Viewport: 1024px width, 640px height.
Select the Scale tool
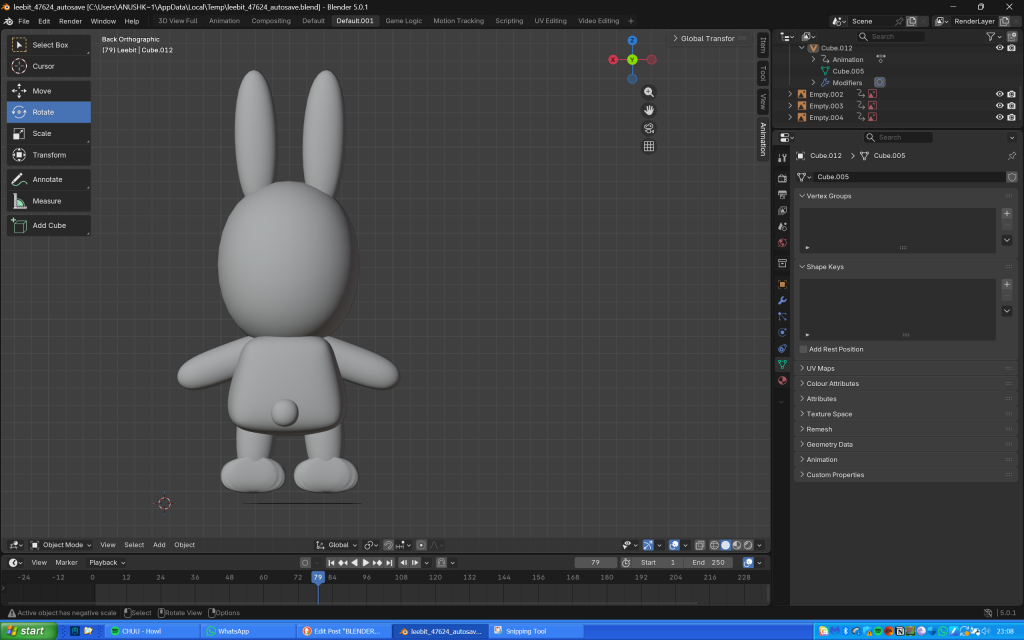click(x=48, y=133)
